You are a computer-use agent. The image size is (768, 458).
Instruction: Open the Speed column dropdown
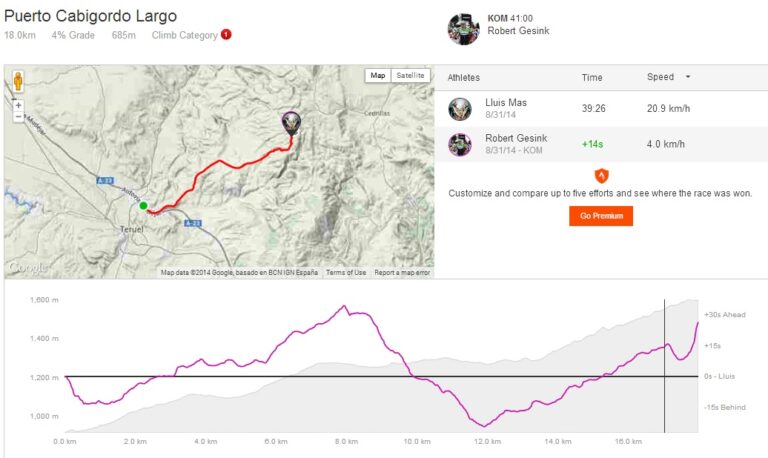pyautogui.click(x=687, y=77)
